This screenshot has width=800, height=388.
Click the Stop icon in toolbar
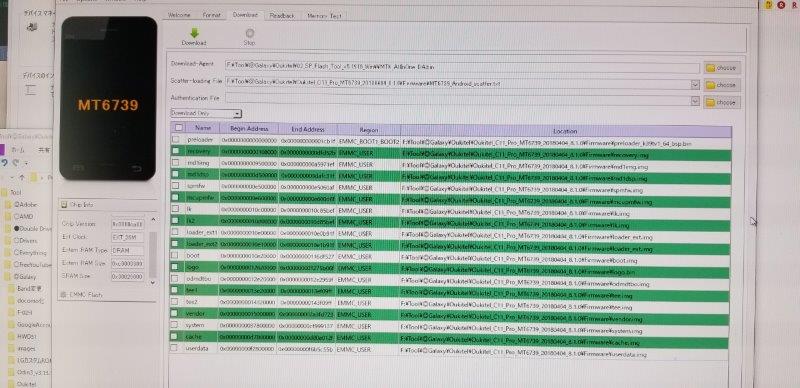point(249,34)
